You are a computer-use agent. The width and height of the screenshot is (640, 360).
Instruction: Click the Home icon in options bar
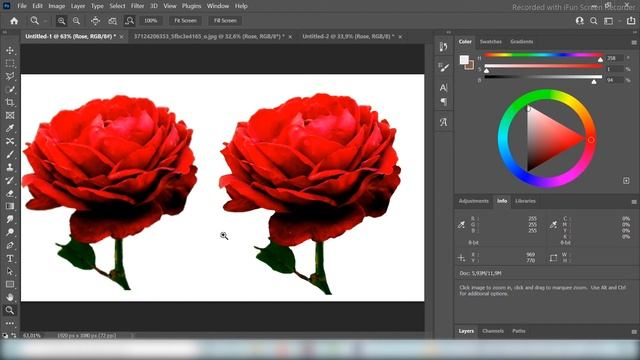[x=14, y=21]
